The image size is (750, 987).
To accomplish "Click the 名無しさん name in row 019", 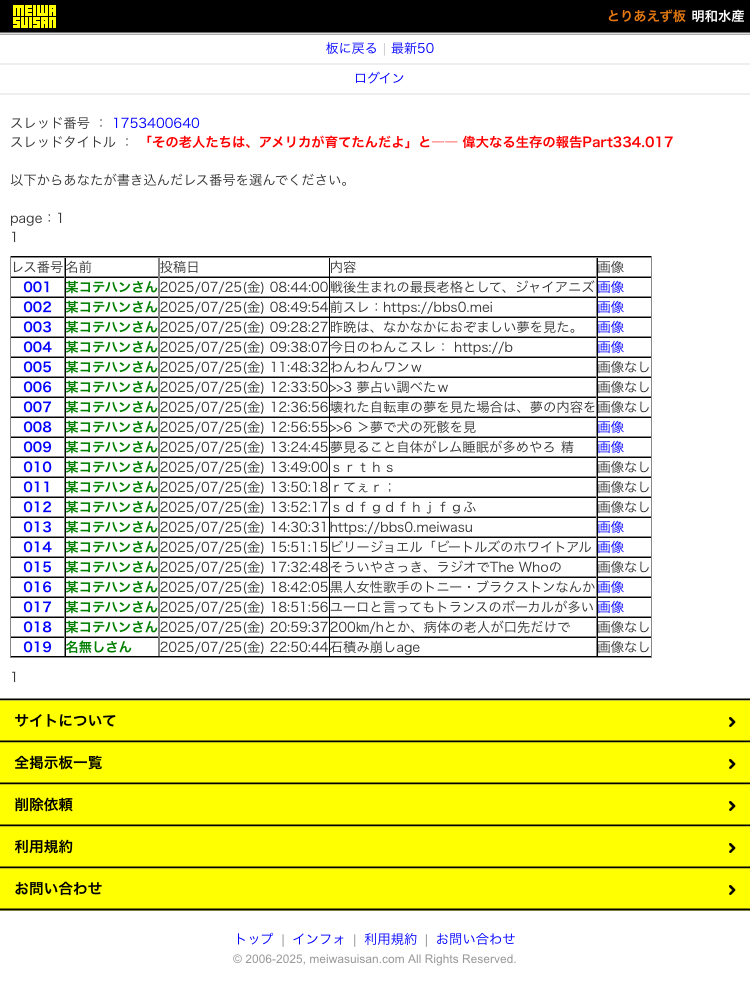I will 98,647.
